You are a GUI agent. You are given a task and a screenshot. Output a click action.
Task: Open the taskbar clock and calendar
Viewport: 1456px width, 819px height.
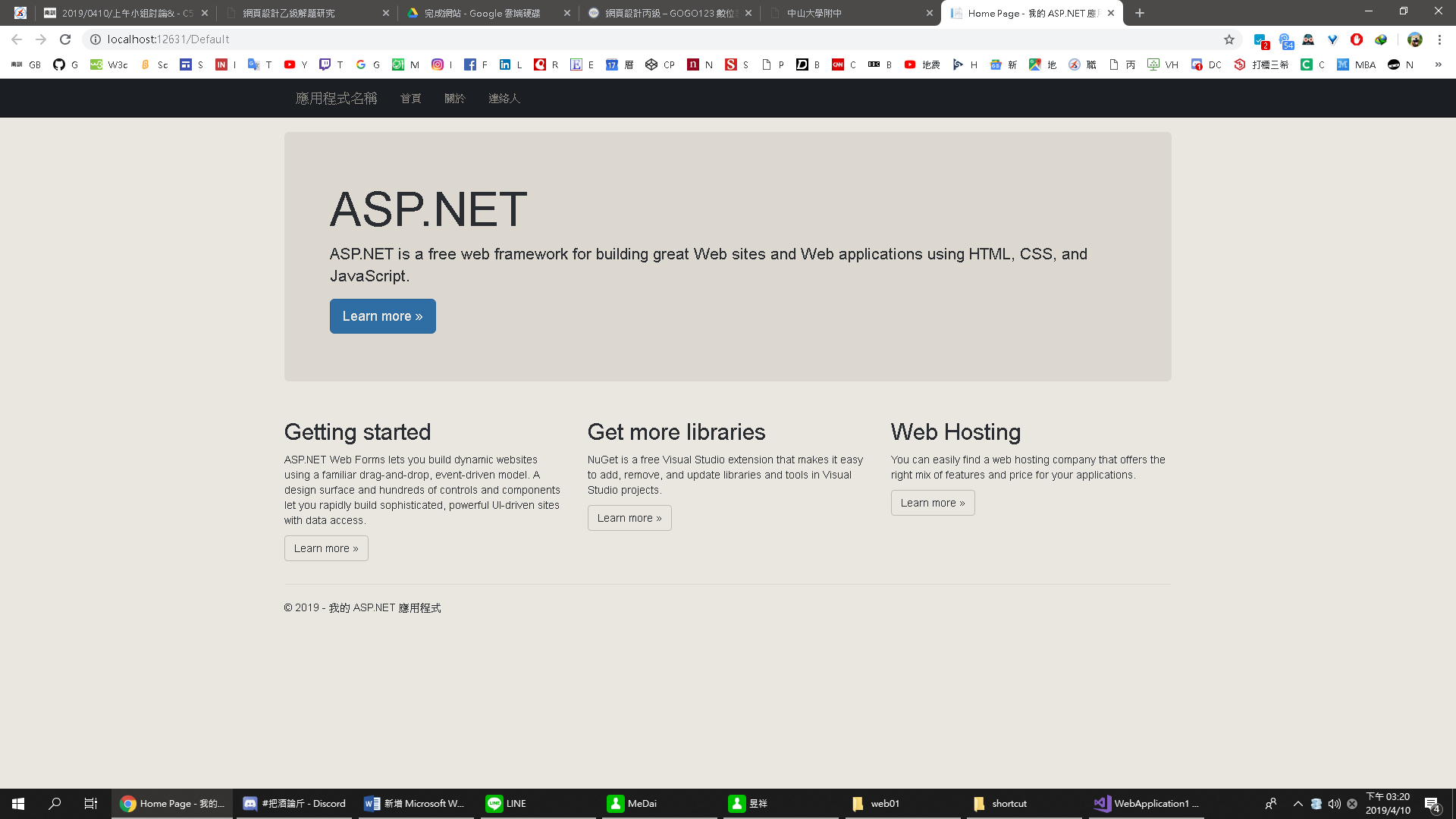click(x=1388, y=804)
